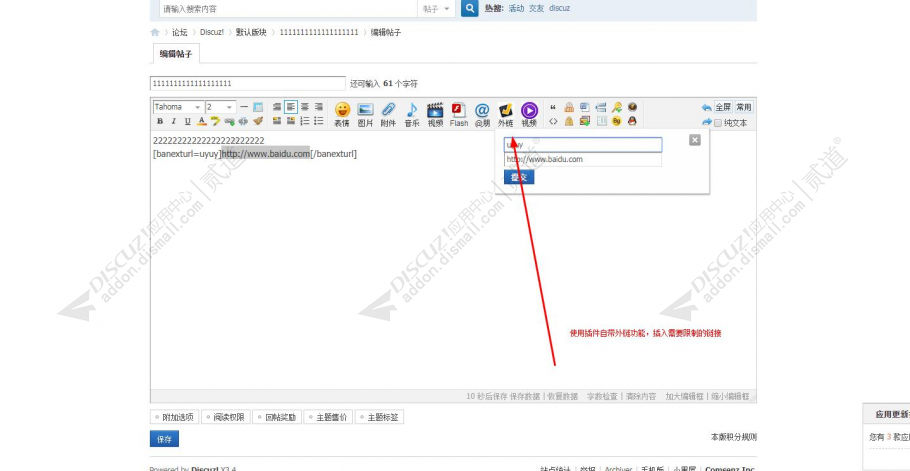Close the external link popup
Image resolution: width=910 pixels, height=471 pixels.
(x=695, y=140)
